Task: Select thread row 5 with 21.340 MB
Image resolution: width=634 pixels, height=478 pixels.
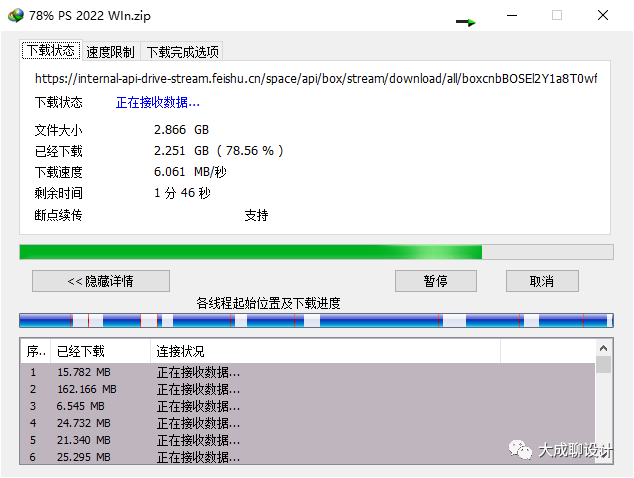Action: click(308, 440)
